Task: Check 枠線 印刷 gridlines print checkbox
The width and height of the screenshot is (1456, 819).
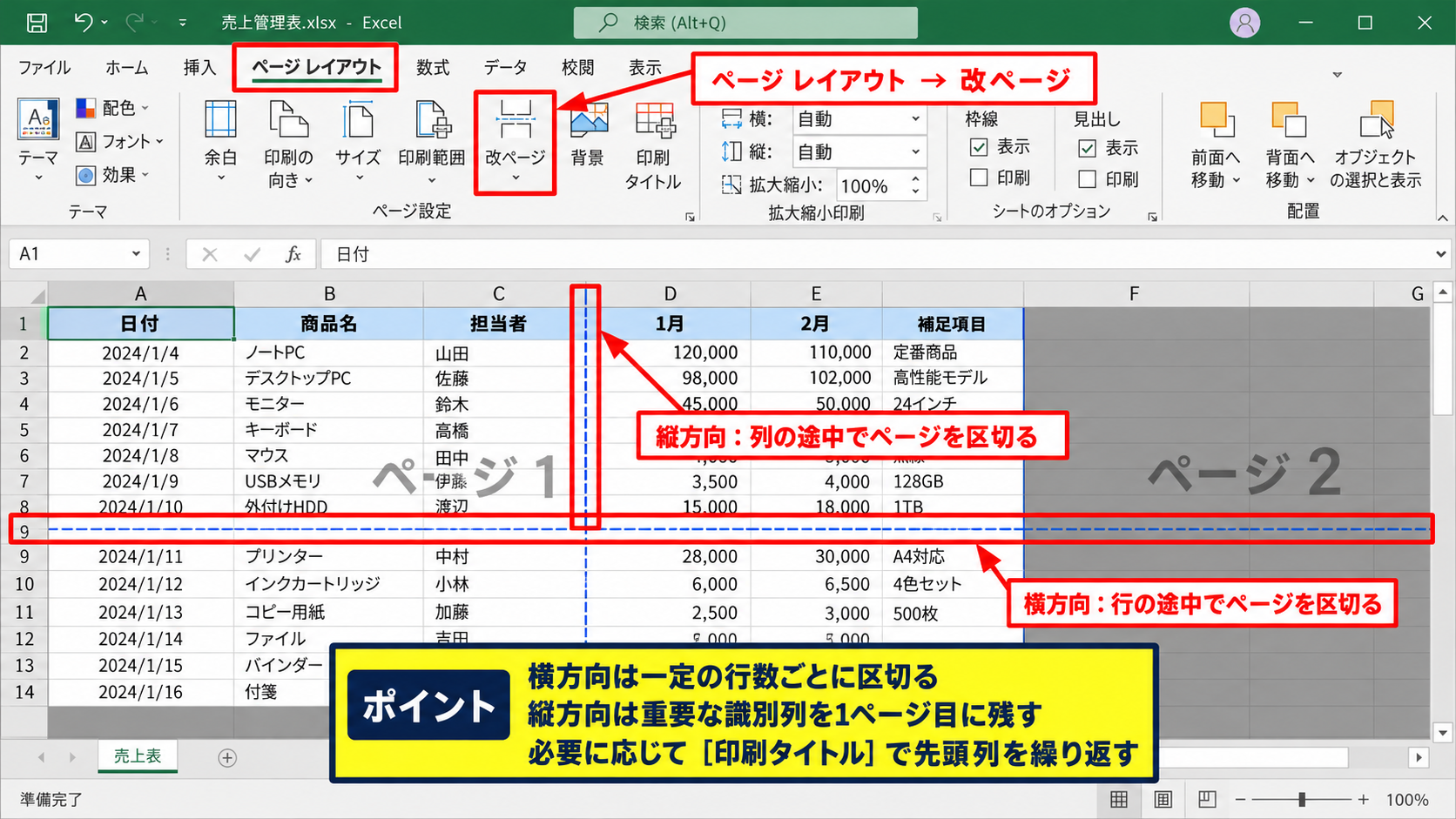Action: tap(979, 178)
